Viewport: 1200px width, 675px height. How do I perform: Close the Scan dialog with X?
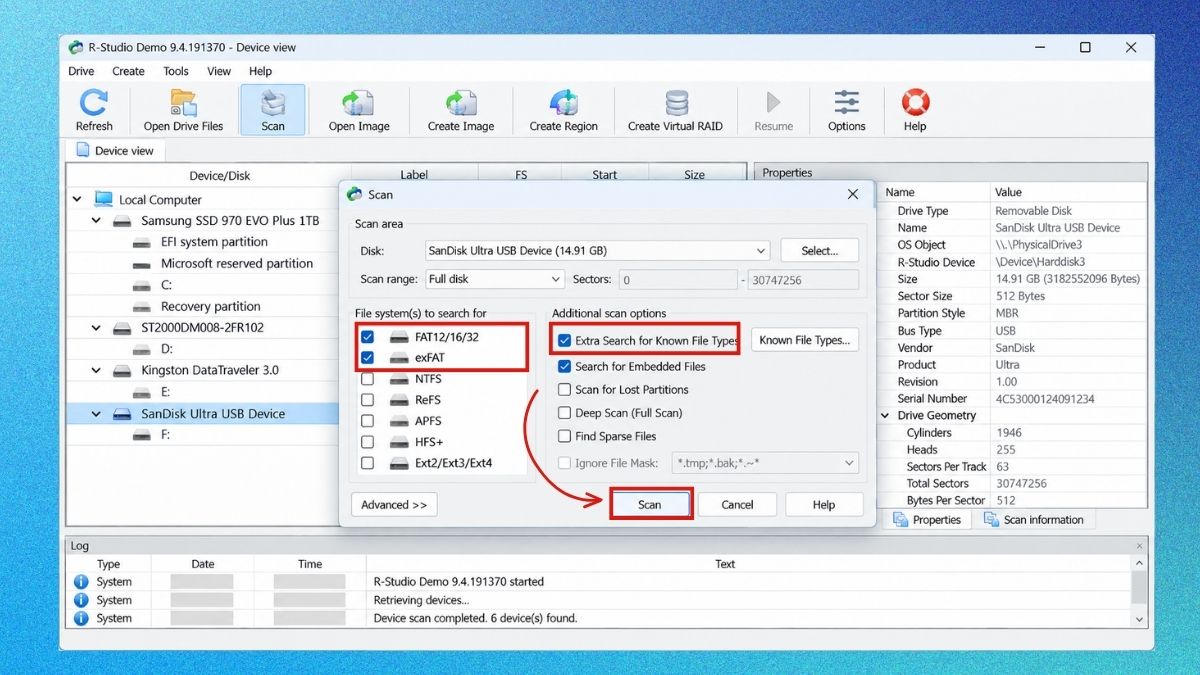point(853,194)
